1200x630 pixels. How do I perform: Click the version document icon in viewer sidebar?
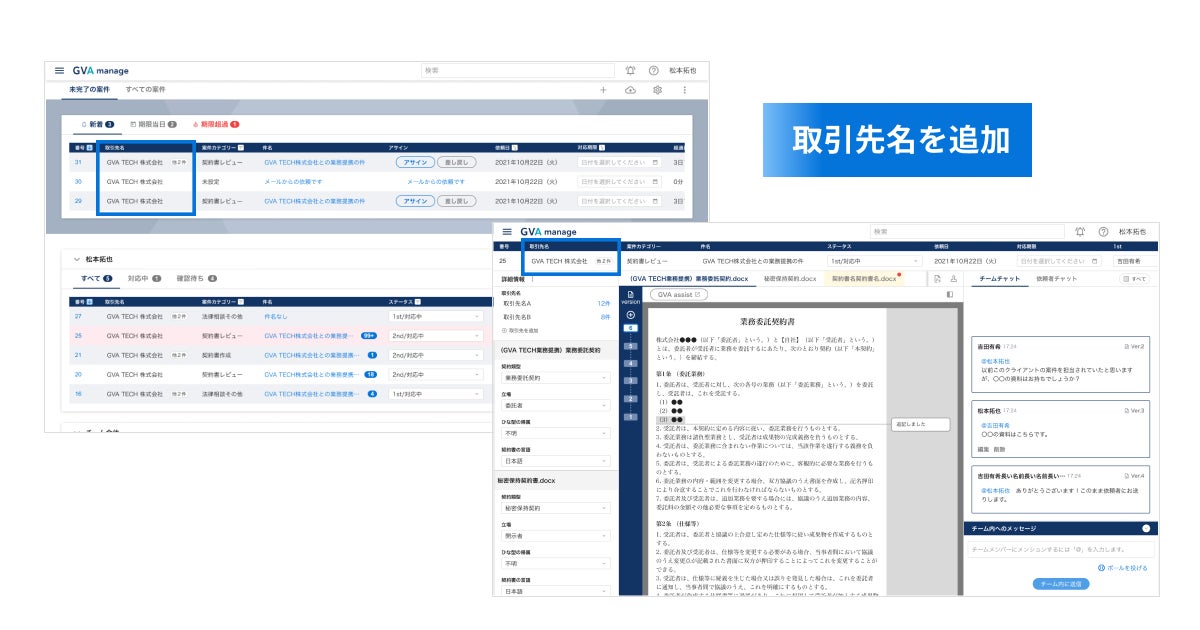[x=630, y=294]
